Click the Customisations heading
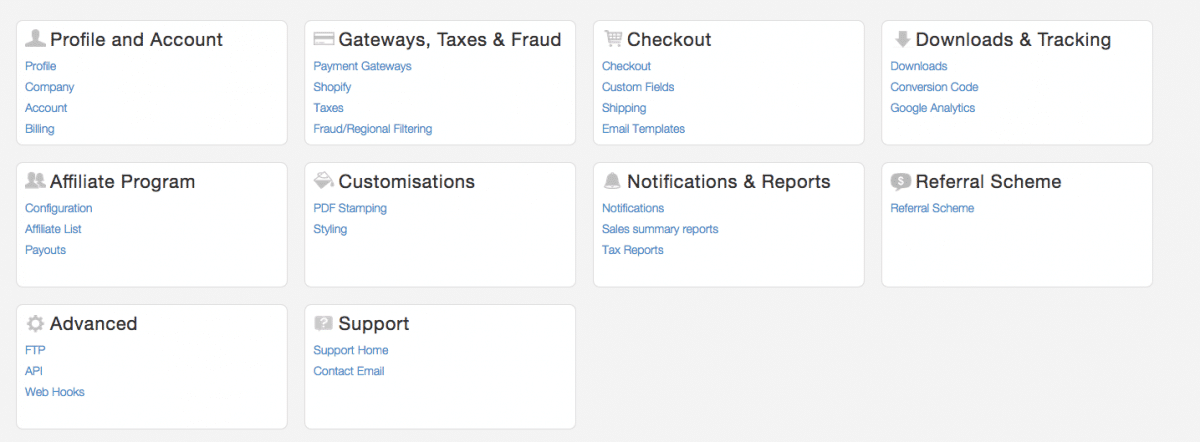Image resolution: width=1200 pixels, height=442 pixels. (407, 182)
